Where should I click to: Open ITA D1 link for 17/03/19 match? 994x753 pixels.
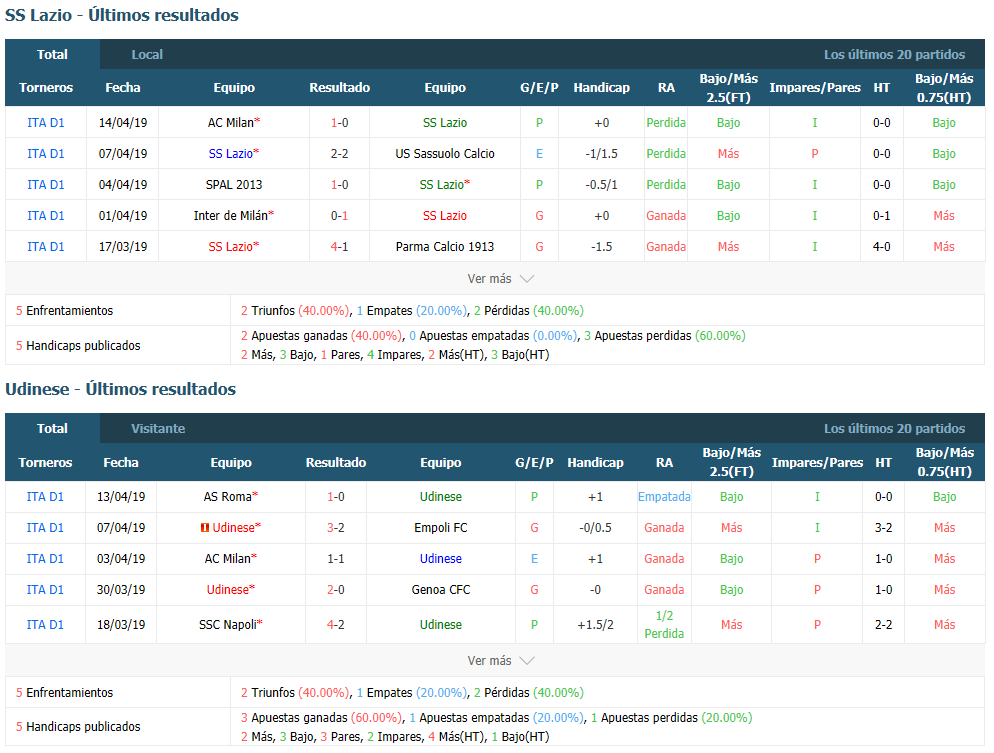(46, 247)
